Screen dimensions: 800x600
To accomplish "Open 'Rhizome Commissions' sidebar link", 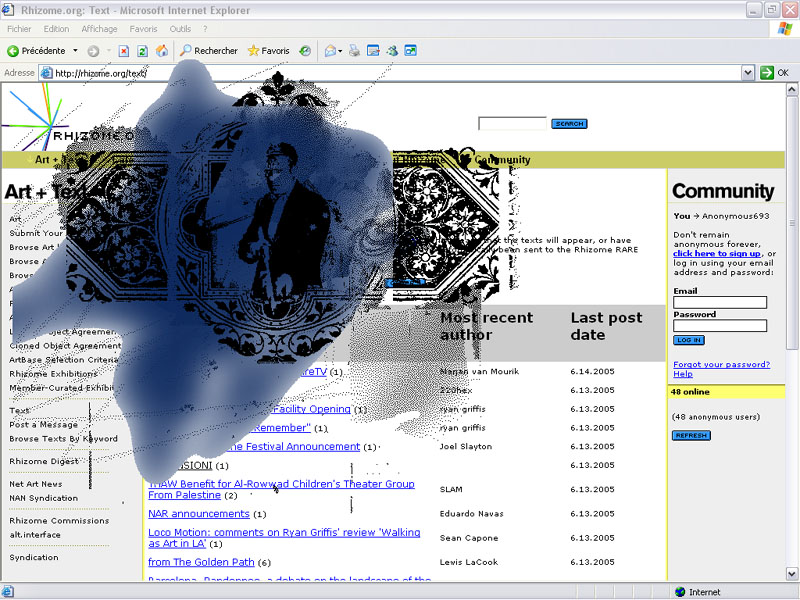I will (x=59, y=521).
